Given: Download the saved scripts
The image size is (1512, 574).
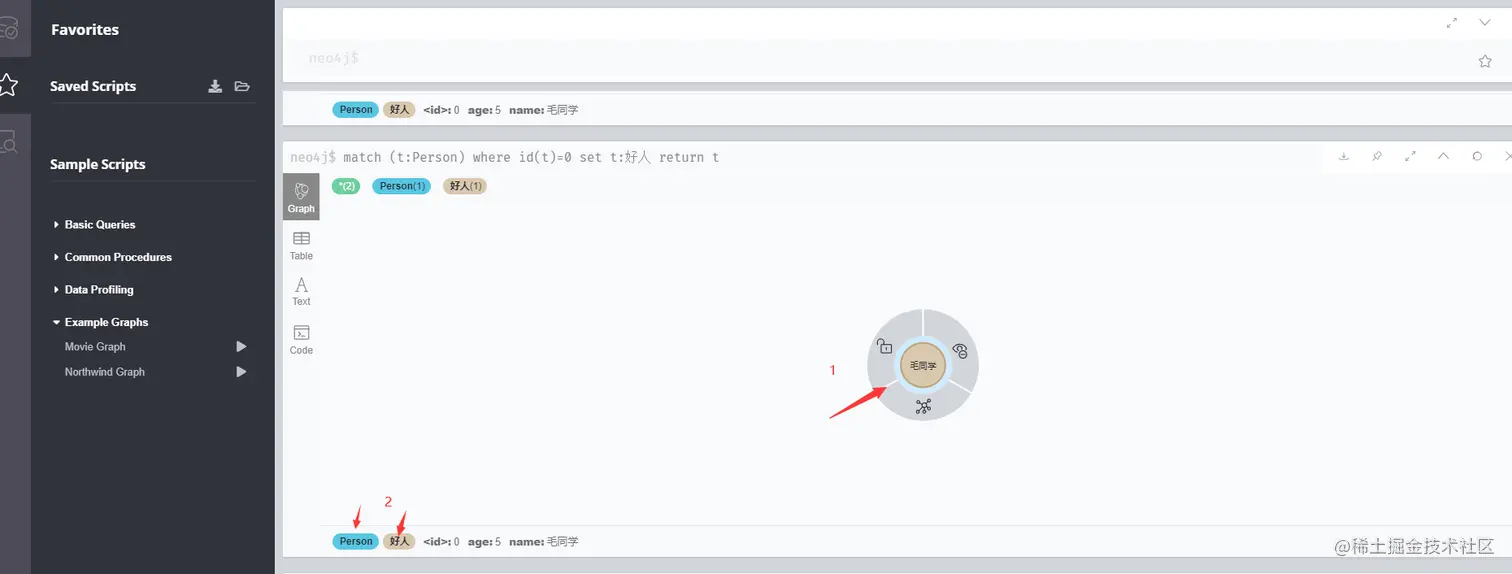Looking at the screenshot, I should (215, 86).
